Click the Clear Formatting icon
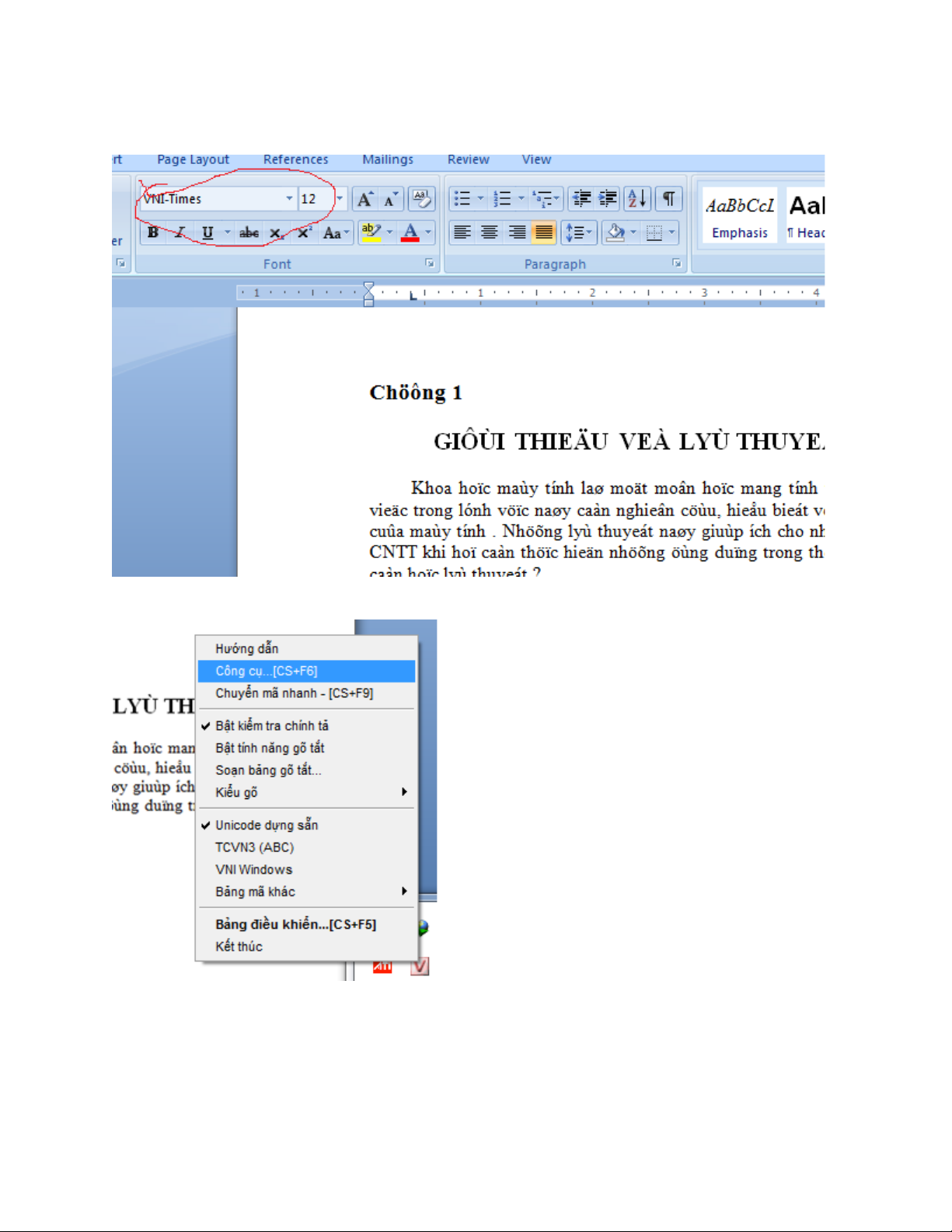The image size is (952, 1232). point(421,199)
